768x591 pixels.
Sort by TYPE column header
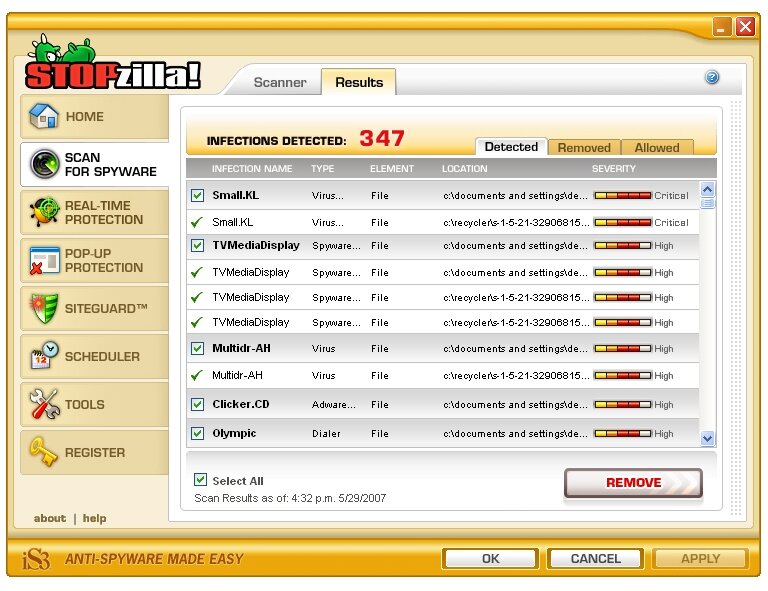[322, 168]
